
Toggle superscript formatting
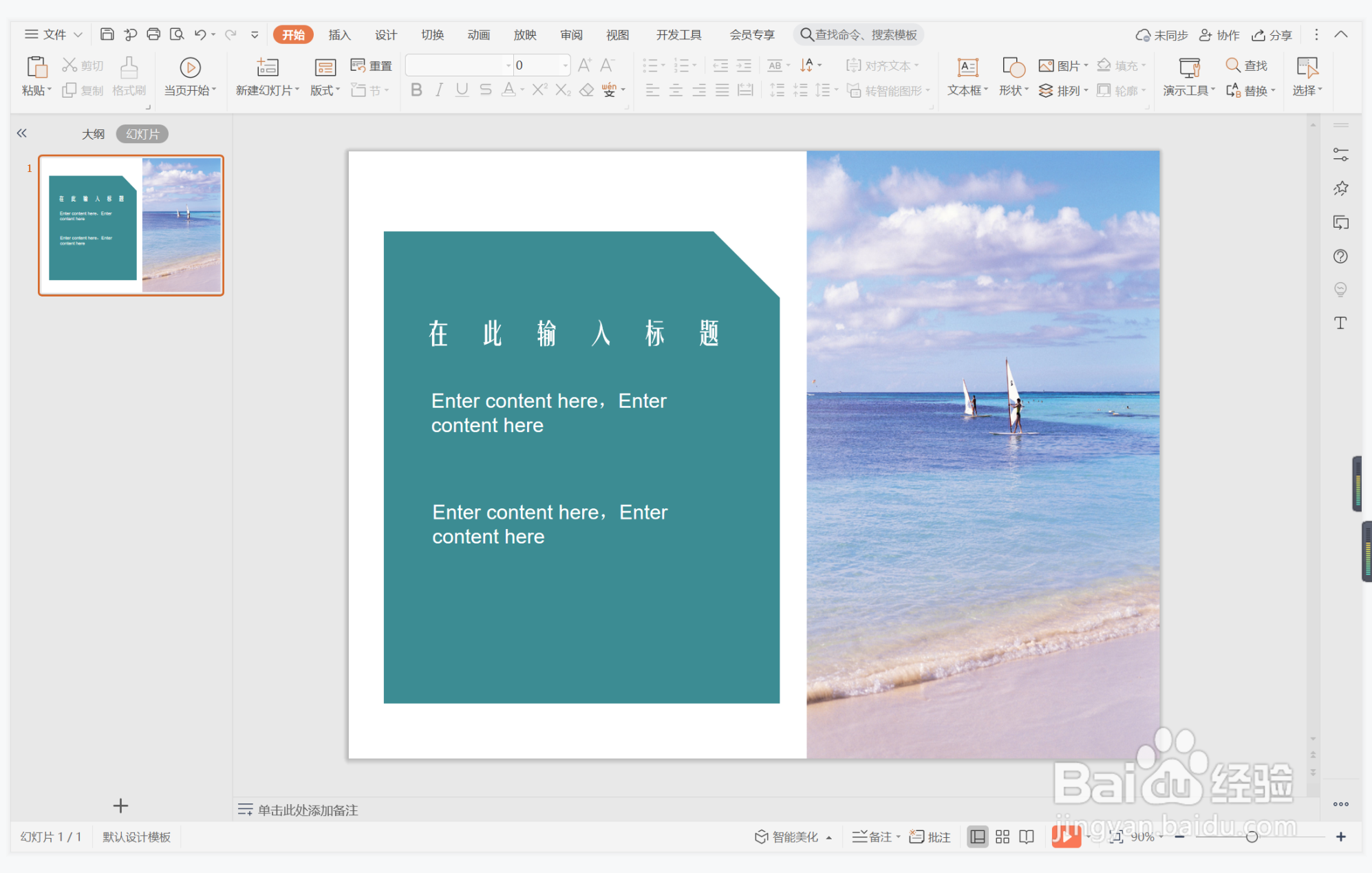[x=540, y=90]
